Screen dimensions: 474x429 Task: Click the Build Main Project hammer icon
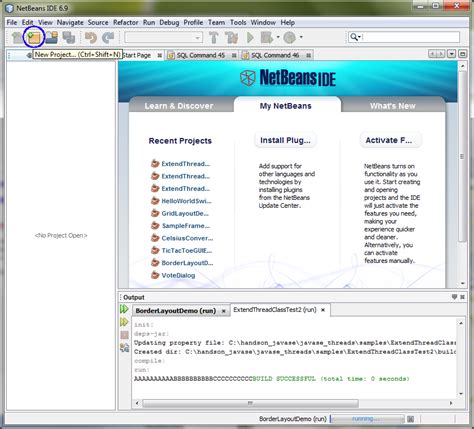214,37
